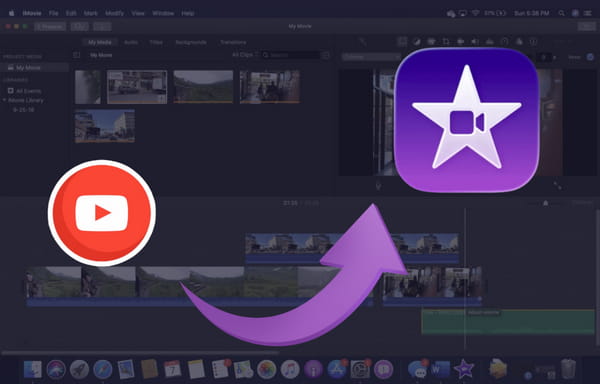This screenshot has width=600, height=384.
Task: Open Notification Center in the menu bar
Action: point(588,13)
